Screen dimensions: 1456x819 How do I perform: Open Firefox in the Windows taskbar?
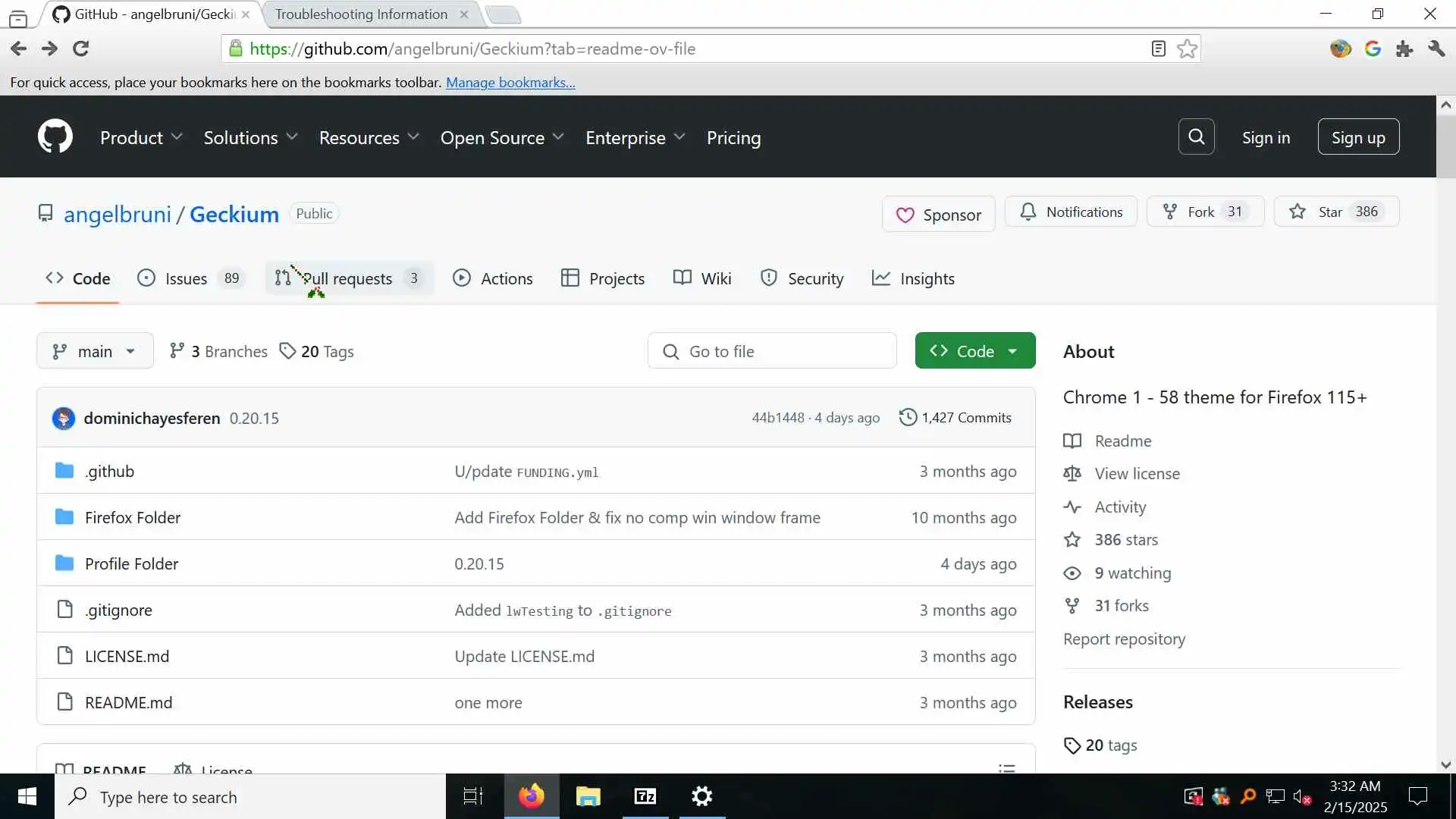(531, 796)
